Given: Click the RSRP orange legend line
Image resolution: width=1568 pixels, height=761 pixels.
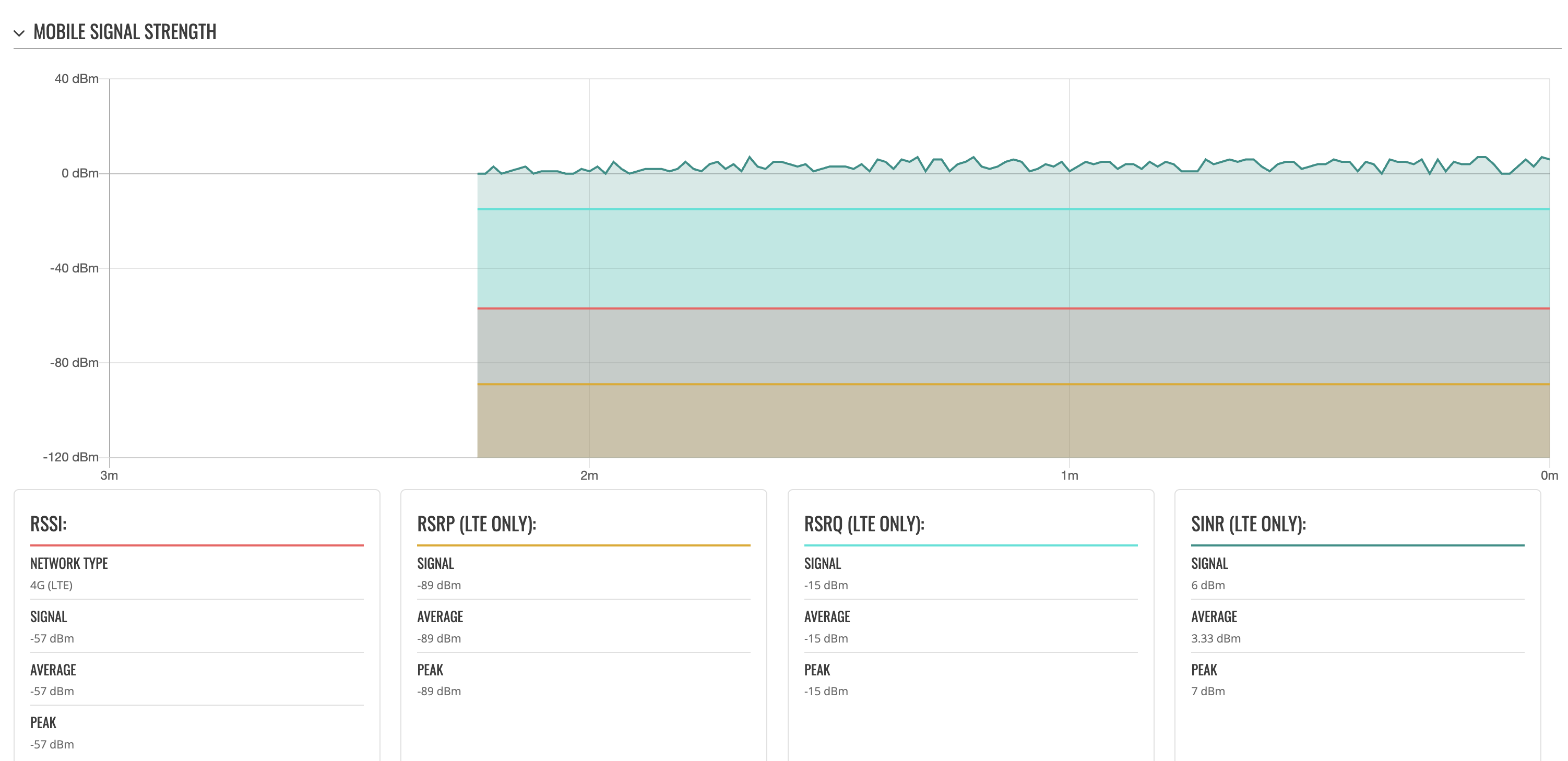Looking at the screenshot, I should pos(583,545).
